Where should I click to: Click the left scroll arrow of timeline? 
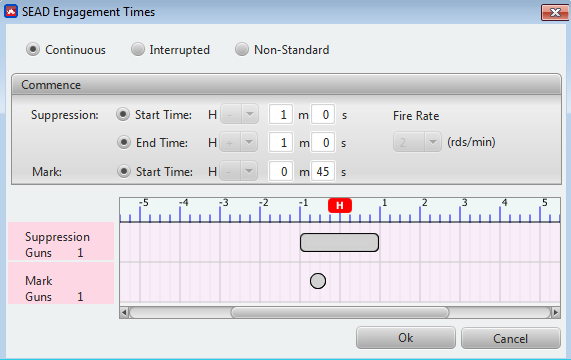pos(124,312)
